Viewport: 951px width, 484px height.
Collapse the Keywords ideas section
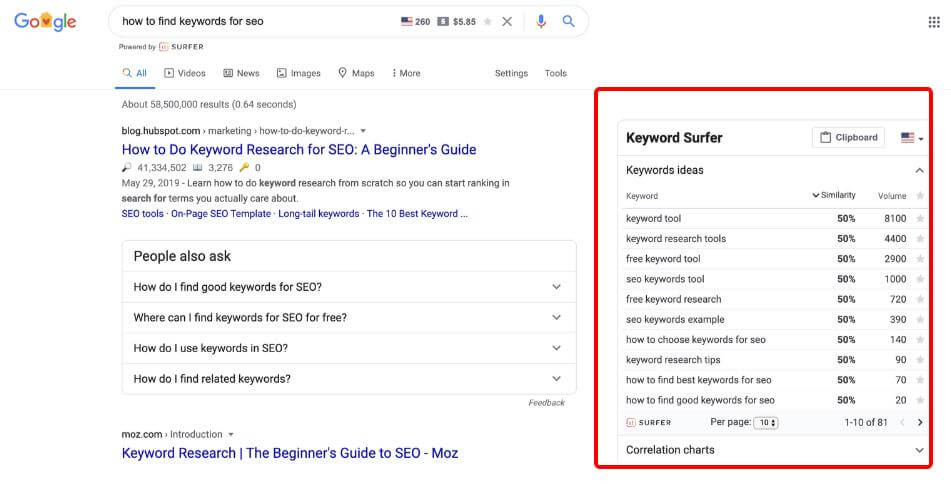(919, 170)
